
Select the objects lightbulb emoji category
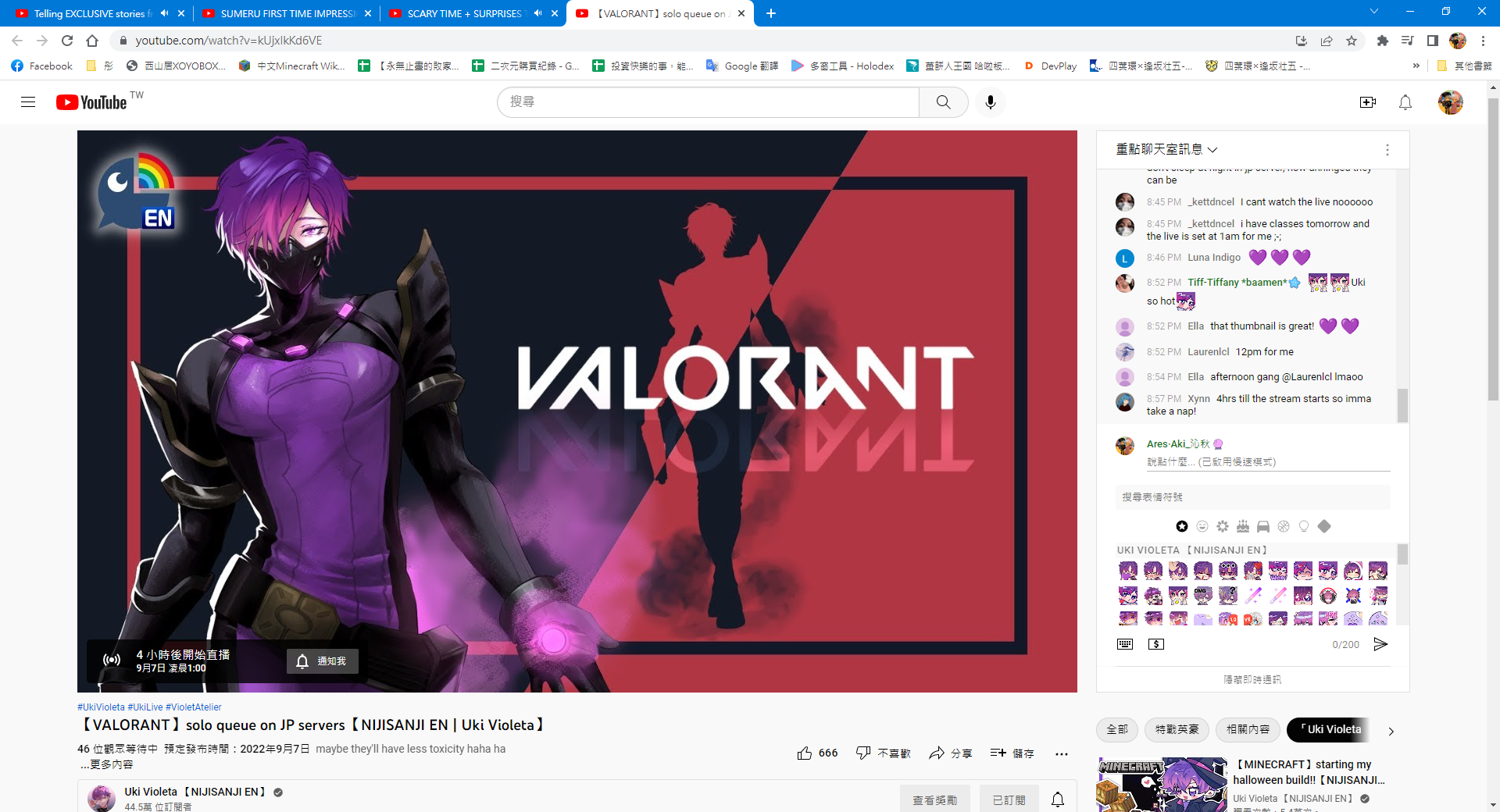coord(1304,526)
